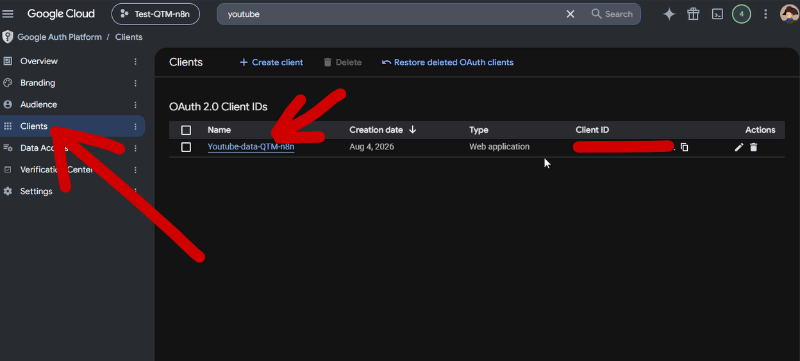The width and height of the screenshot is (800, 361).
Task: Click the Verification Center sidebar icon
Action: click(8, 170)
